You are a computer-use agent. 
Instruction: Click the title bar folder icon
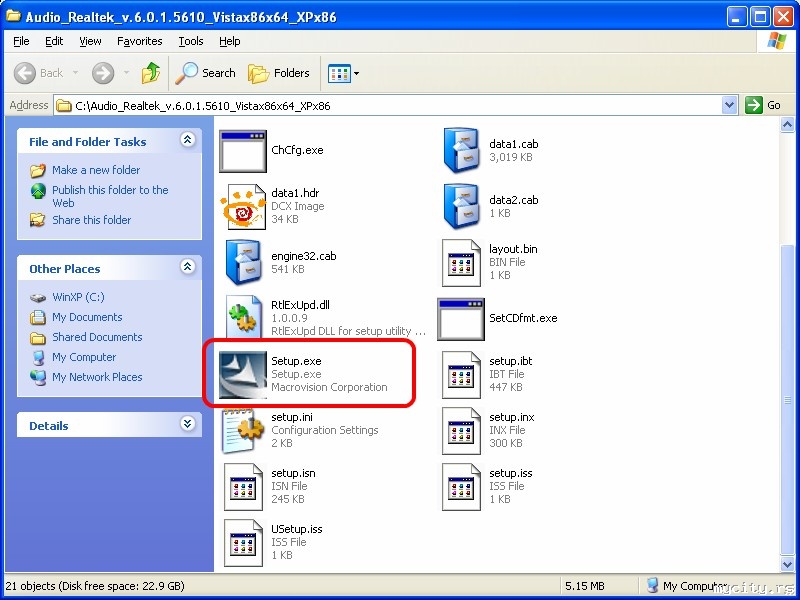(x=13, y=16)
